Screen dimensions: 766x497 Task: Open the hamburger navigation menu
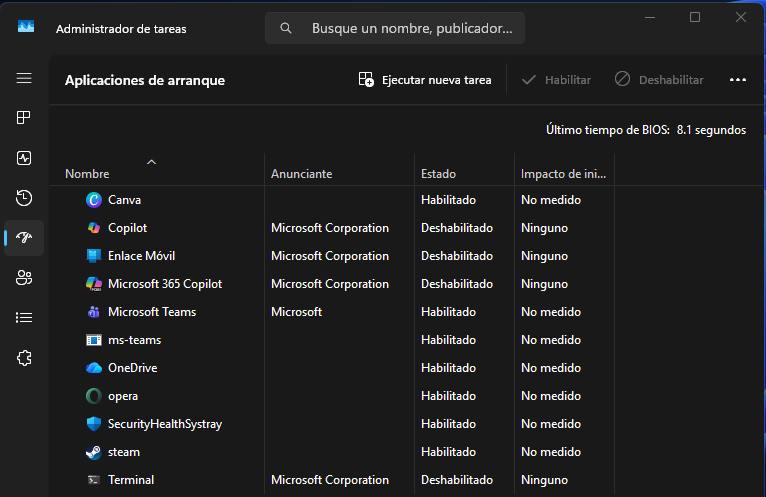pyautogui.click(x=24, y=78)
